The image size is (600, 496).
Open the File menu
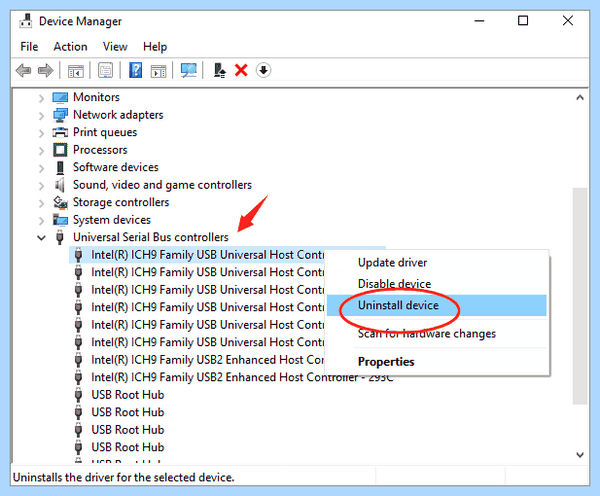point(29,47)
